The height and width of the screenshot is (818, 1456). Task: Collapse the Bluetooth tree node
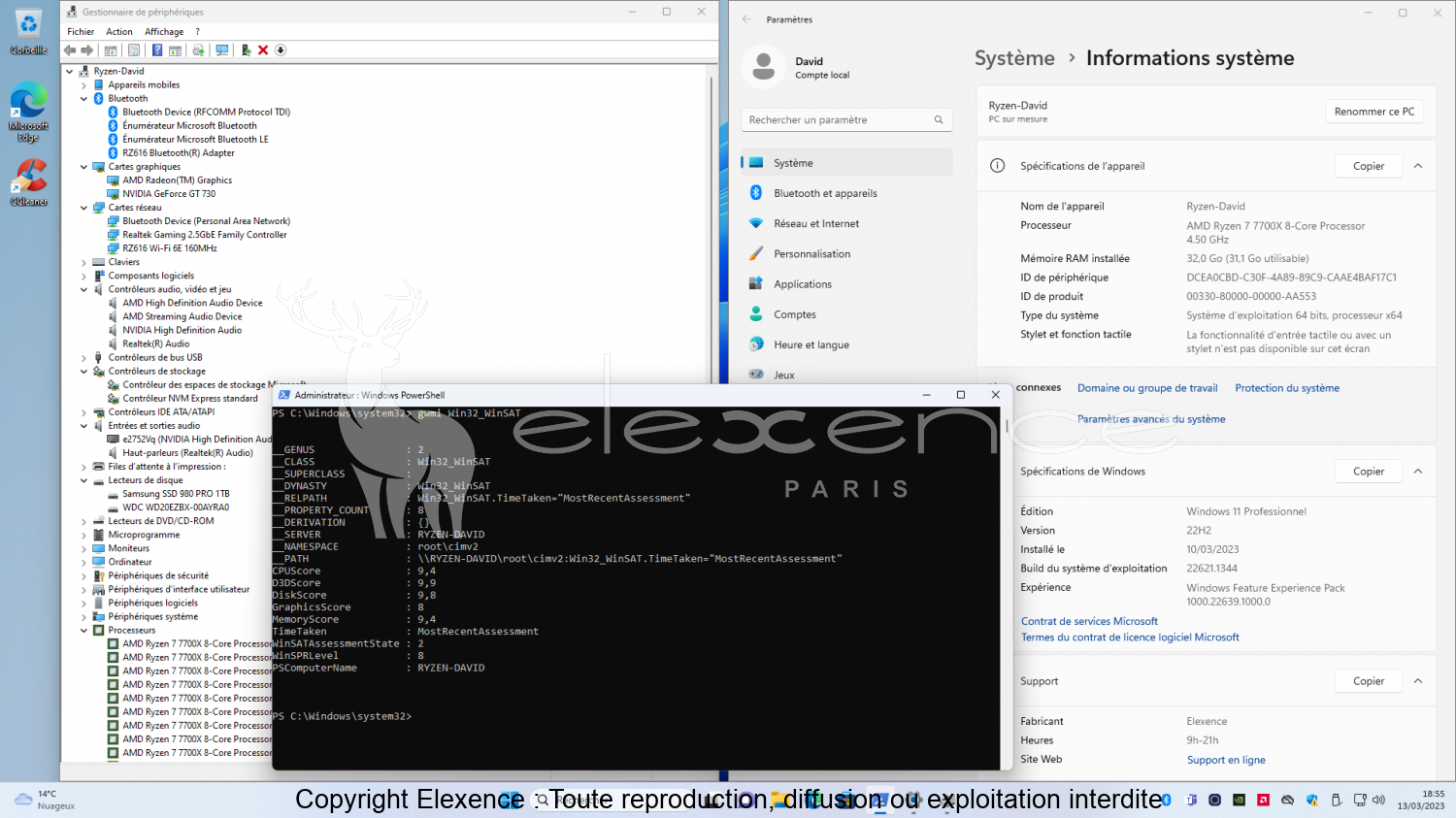pyautogui.click(x=83, y=99)
